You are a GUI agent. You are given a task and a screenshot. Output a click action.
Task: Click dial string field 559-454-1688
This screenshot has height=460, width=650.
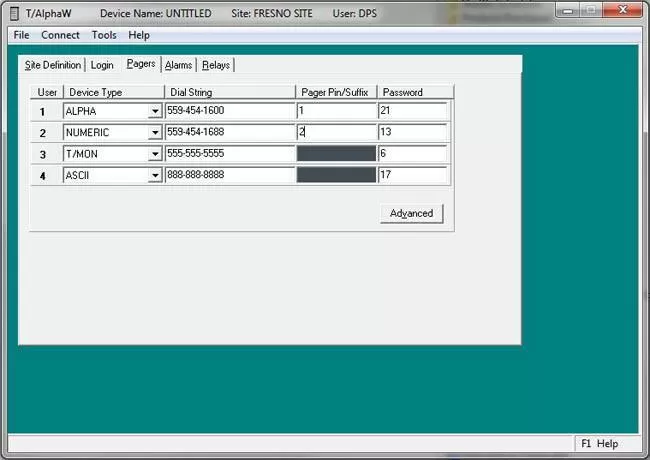[230, 132]
